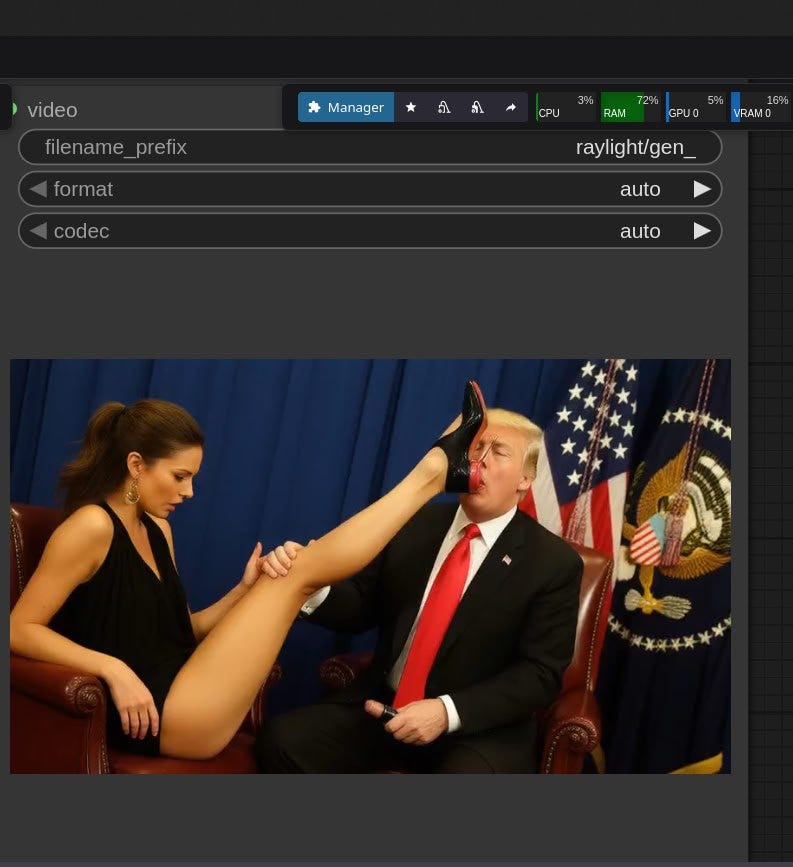Screen dimensions: 793x867
Task: Click the first unload models icon
Action: click(444, 107)
